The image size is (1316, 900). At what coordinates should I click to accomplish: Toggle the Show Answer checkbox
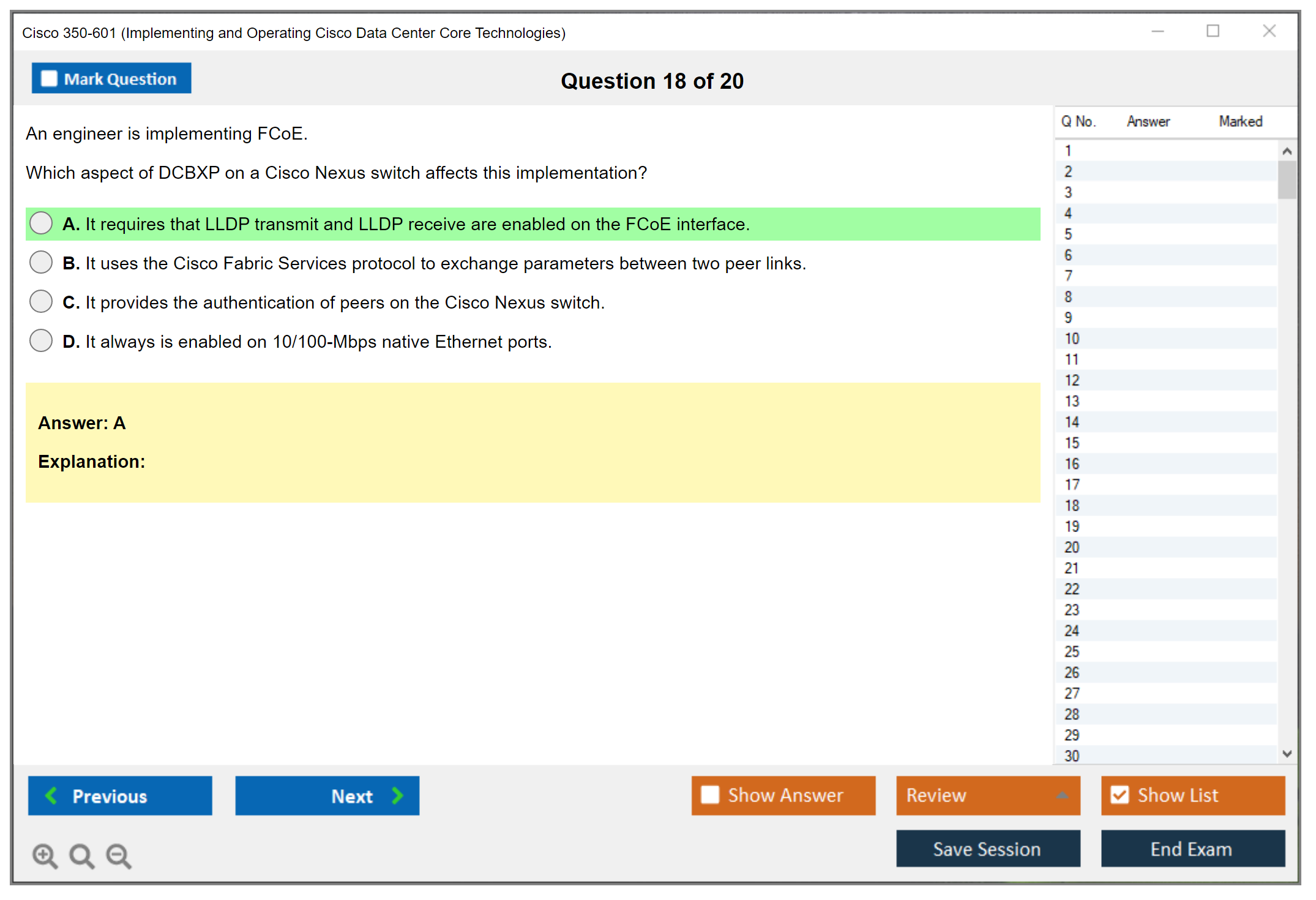[x=710, y=795]
